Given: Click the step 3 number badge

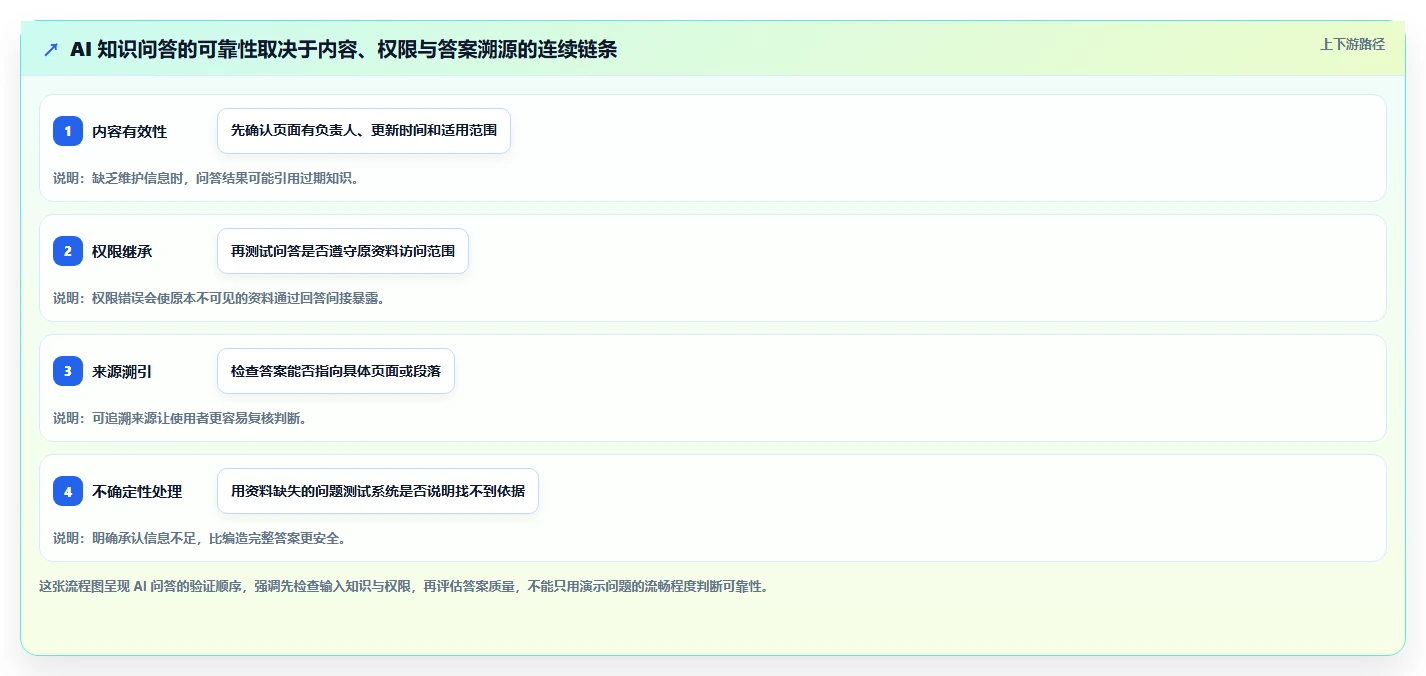Looking at the screenshot, I should tap(68, 371).
